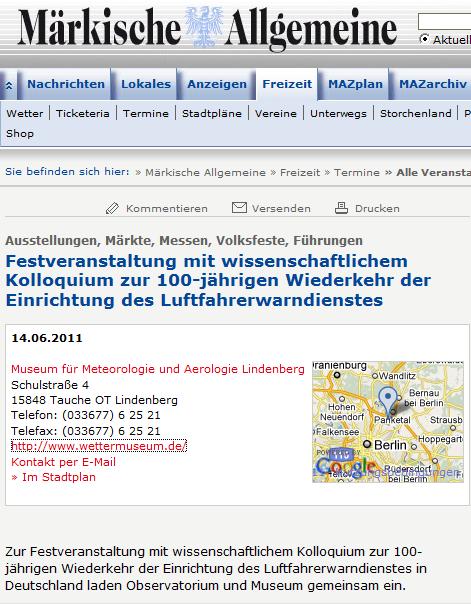Click the Freizeit breadcrumb link
The width and height of the screenshot is (471, 604).
coord(300,173)
